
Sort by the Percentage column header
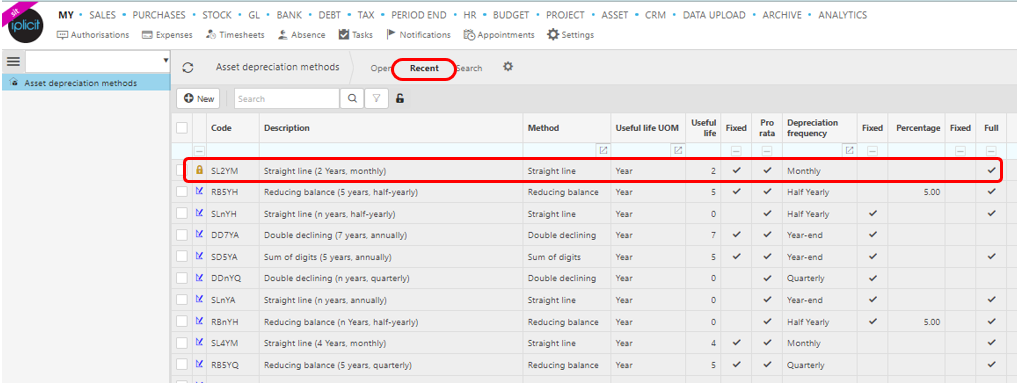(x=918, y=128)
